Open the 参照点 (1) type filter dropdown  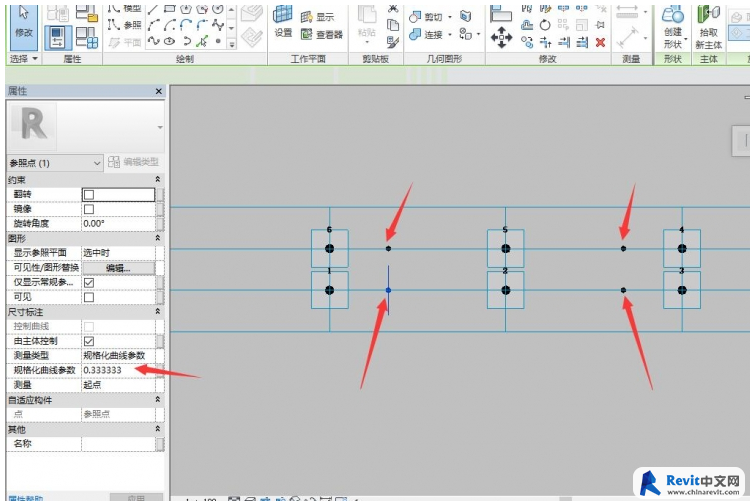coord(55,163)
